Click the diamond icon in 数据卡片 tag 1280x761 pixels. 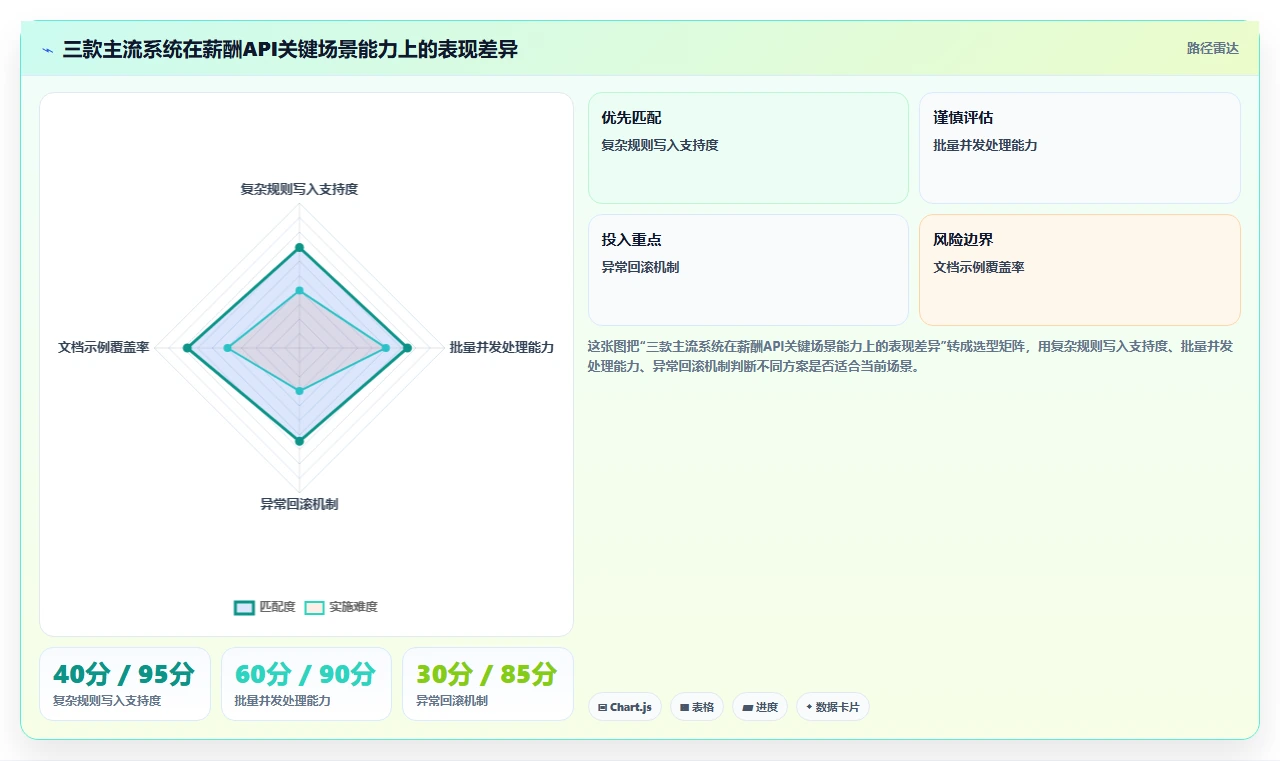tap(809, 707)
